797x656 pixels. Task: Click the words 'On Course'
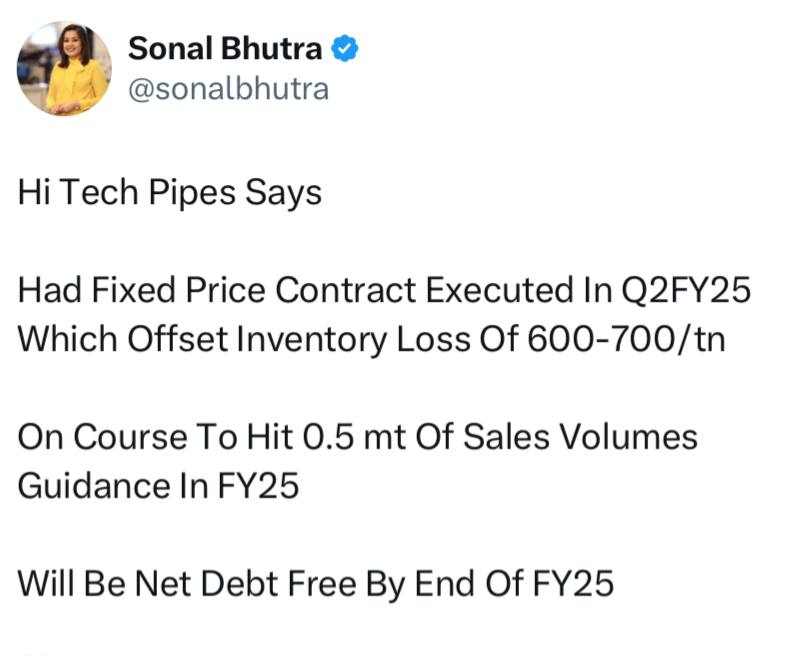(x=103, y=436)
